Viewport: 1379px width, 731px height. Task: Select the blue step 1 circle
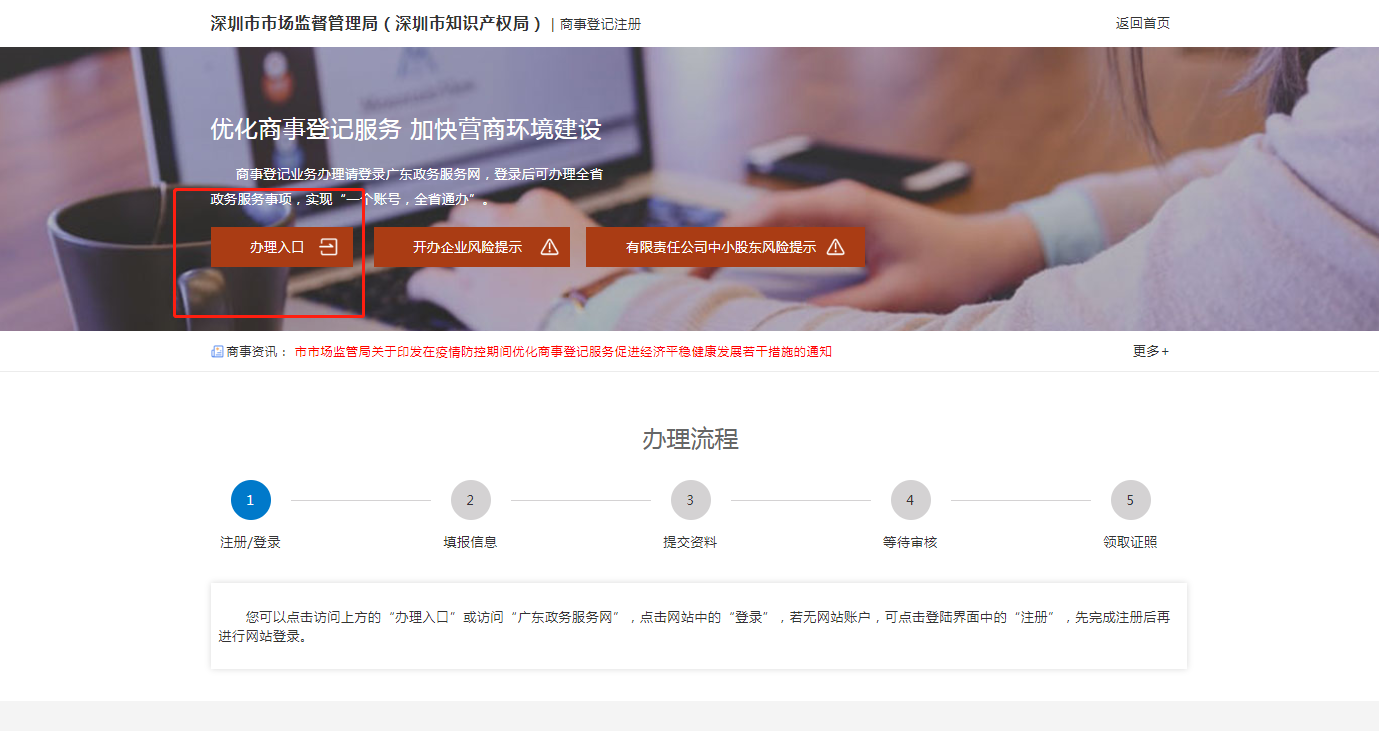point(250,500)
